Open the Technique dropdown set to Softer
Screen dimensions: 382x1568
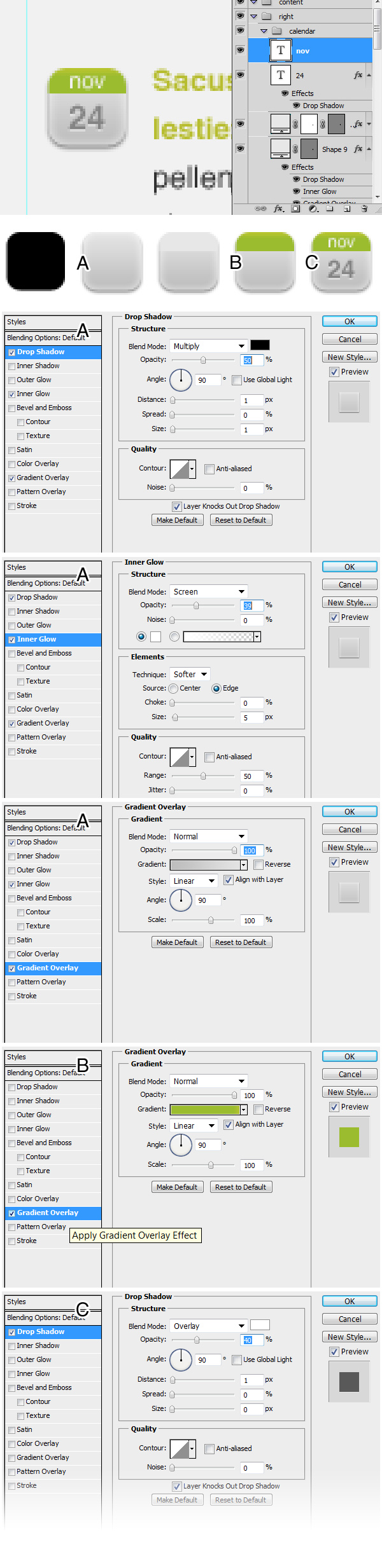[190, 674]
